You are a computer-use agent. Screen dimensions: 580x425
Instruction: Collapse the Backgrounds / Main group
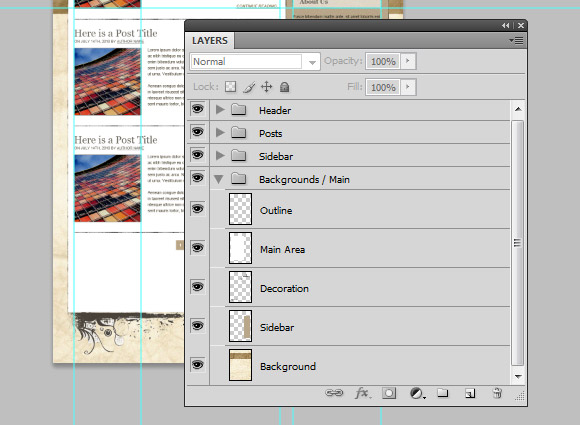point(219,179)
